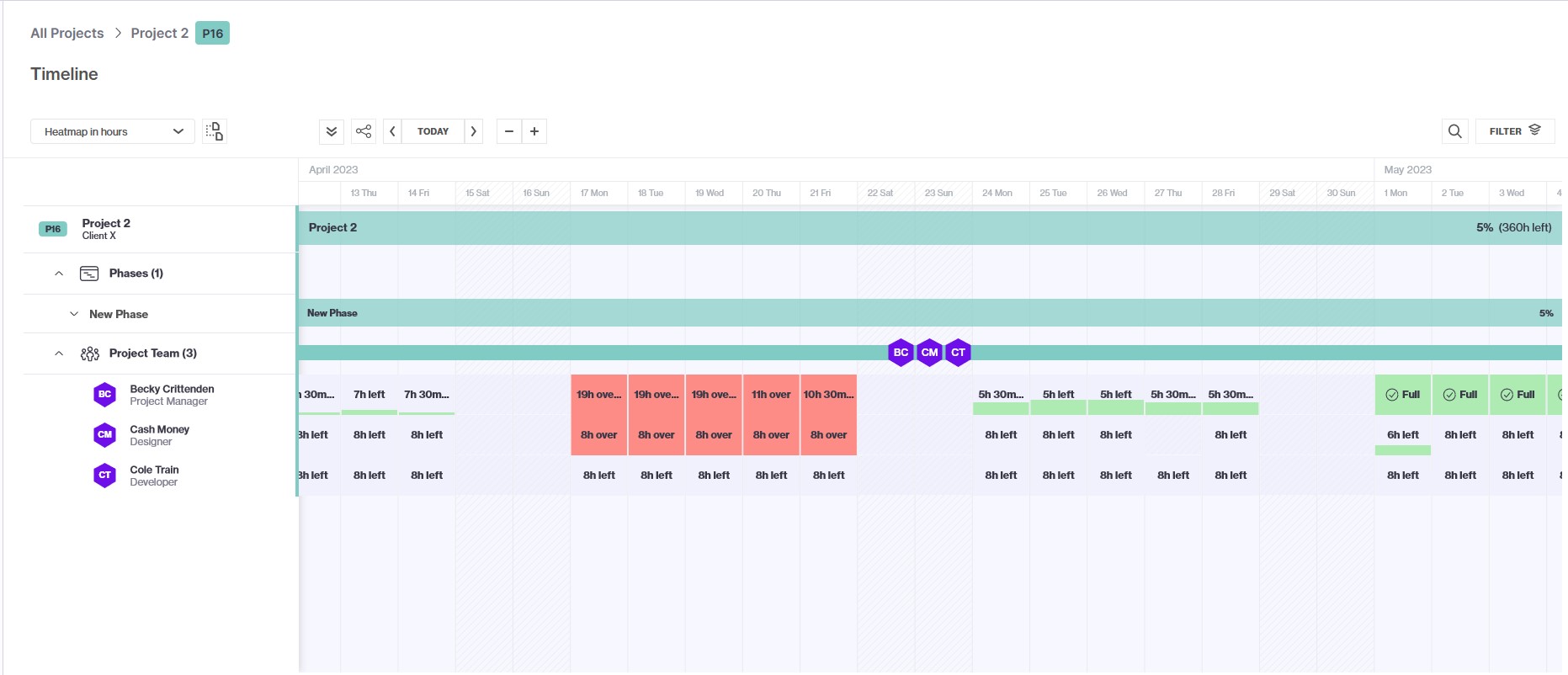Click Becky's Full cell on 2 Tue
Viewport: 1568px width, 675px height.
pyautogui.click(x=1460, y=395)
